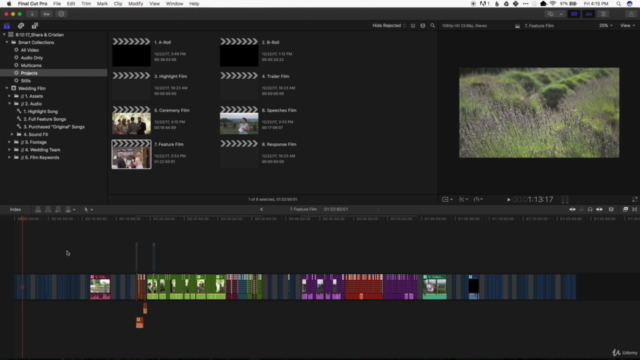Open the viewer View options dropdown

[627, 26]
